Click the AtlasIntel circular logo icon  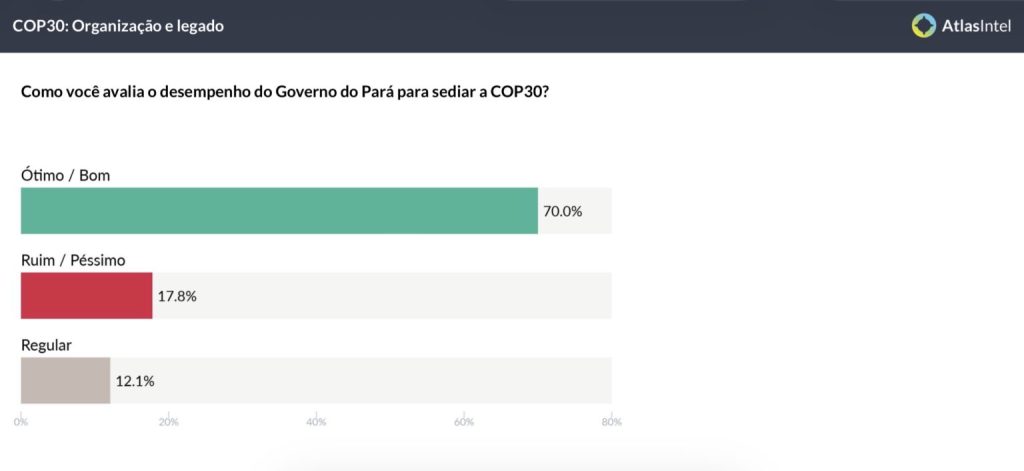coord(924,25)
